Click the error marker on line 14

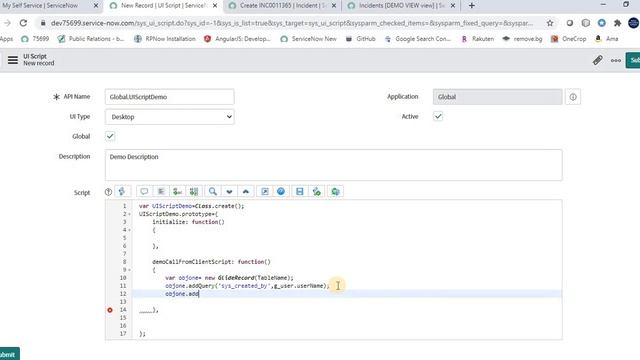(x=110, y=310)
